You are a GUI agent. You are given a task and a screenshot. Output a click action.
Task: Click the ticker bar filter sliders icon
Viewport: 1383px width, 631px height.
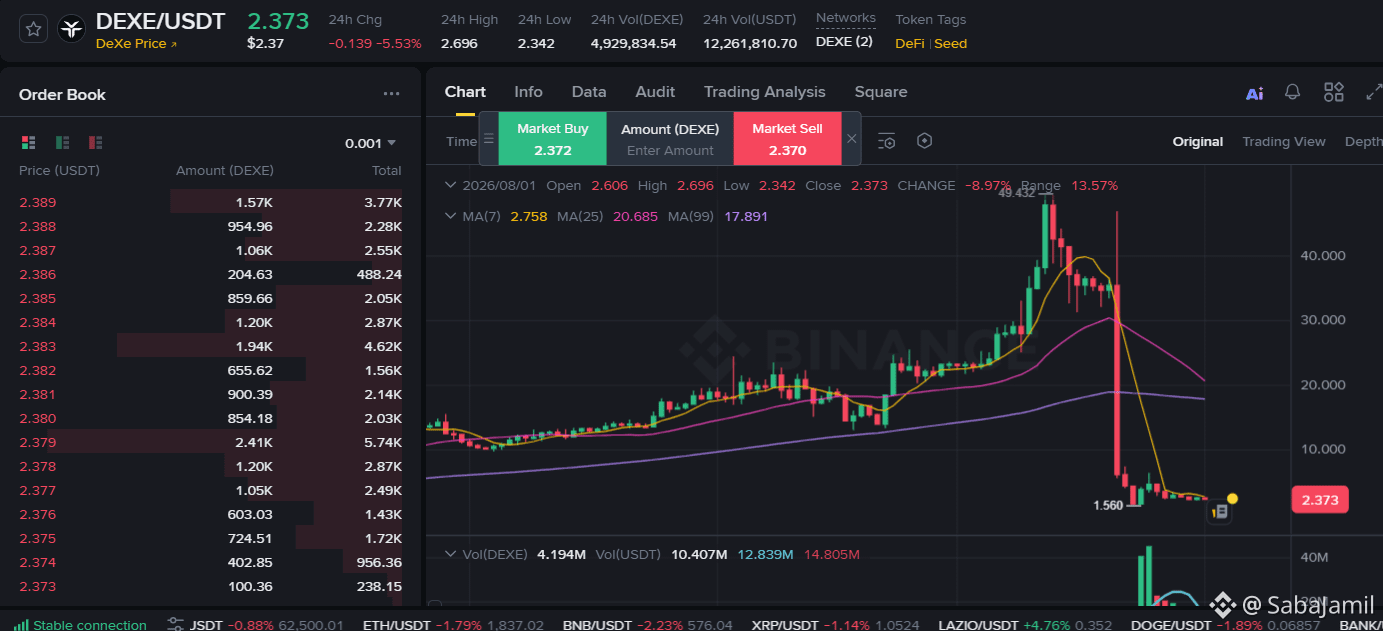click(175, 624)
